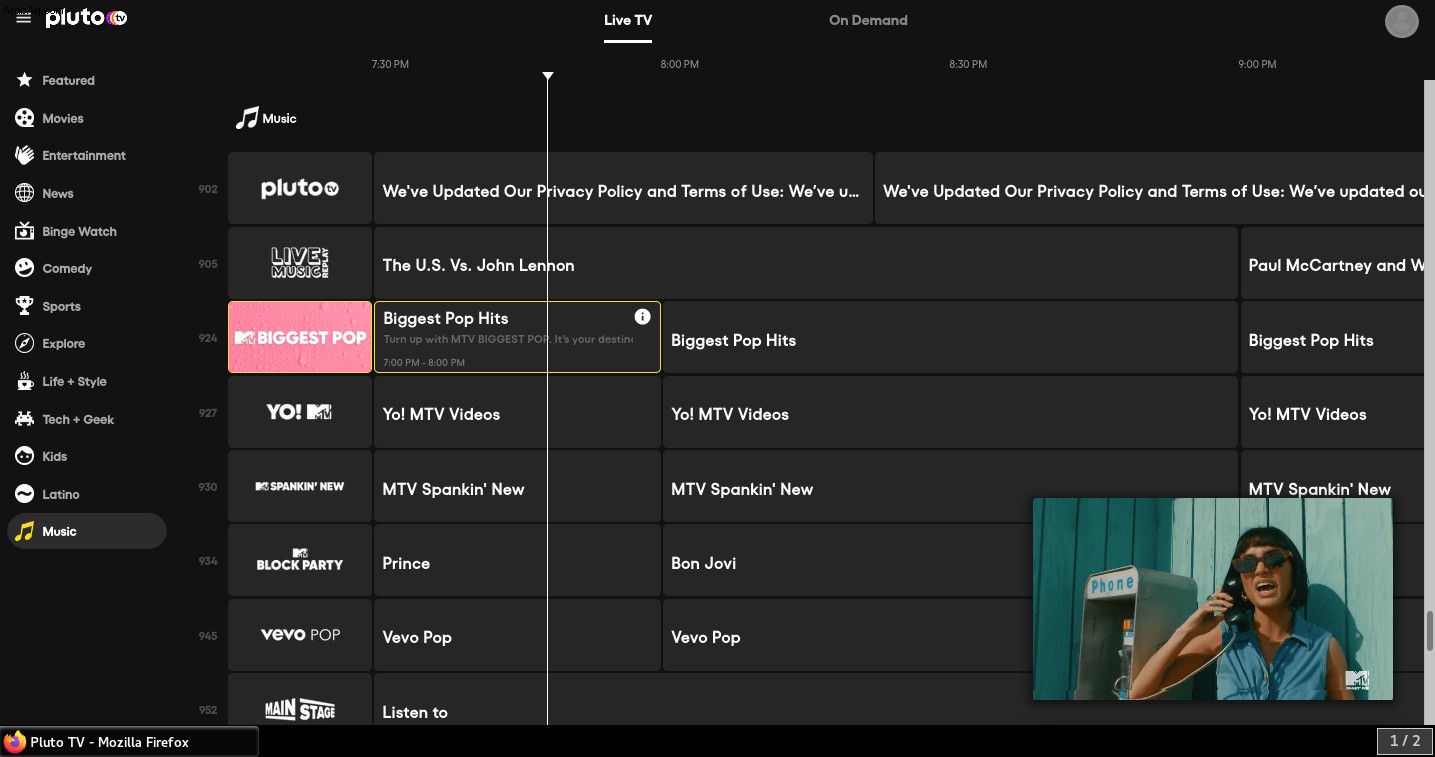Select Biggest Pop Hits at 8:00 PM
Viewport: 1435px width, 757px height.
tap(950, 337)
